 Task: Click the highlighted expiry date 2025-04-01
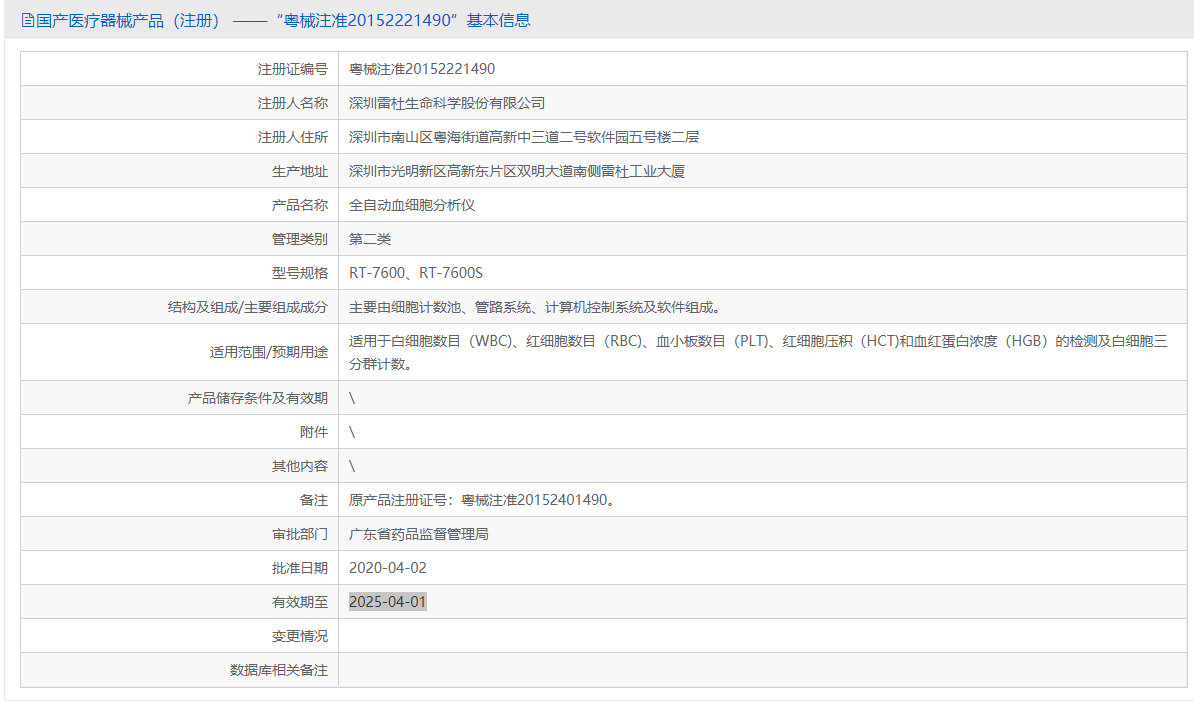[x=387, y=602]
